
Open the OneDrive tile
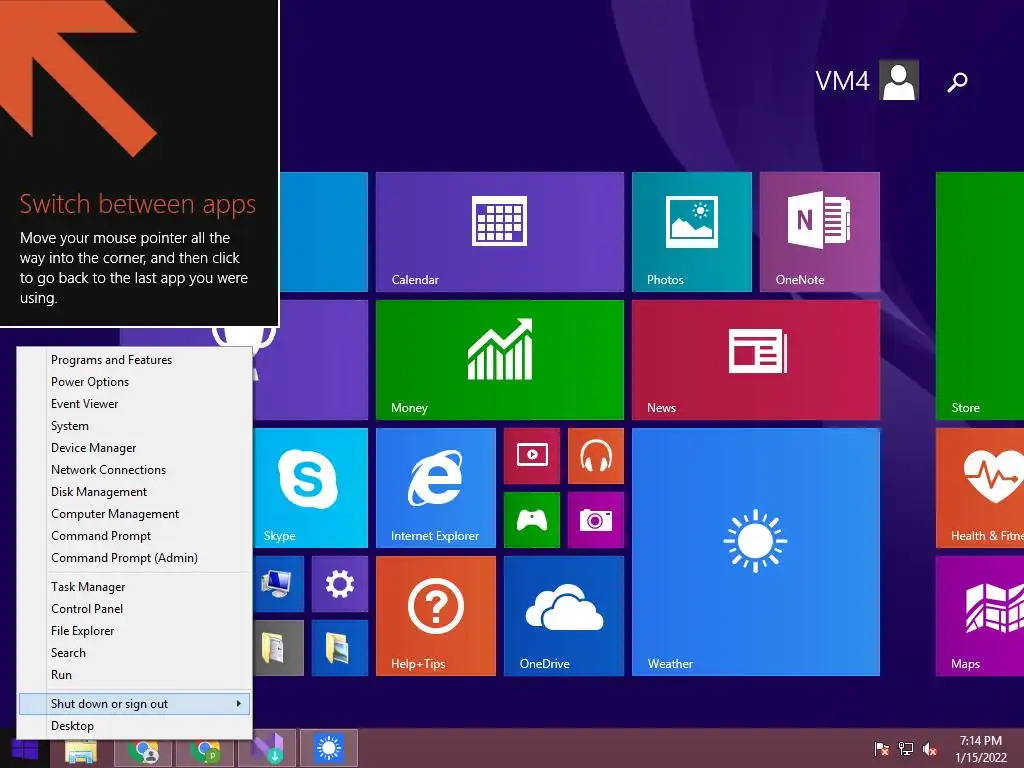[564, 616]
